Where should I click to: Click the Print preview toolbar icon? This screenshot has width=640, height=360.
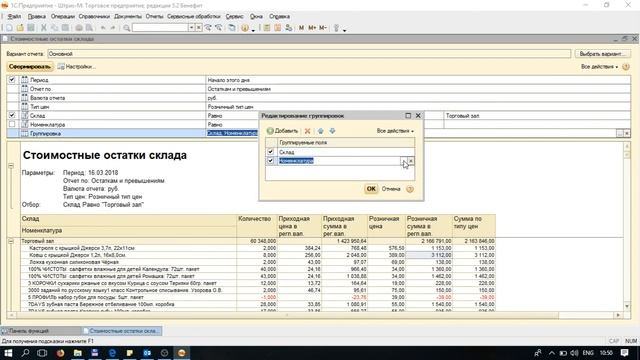(x=89, y=28)
